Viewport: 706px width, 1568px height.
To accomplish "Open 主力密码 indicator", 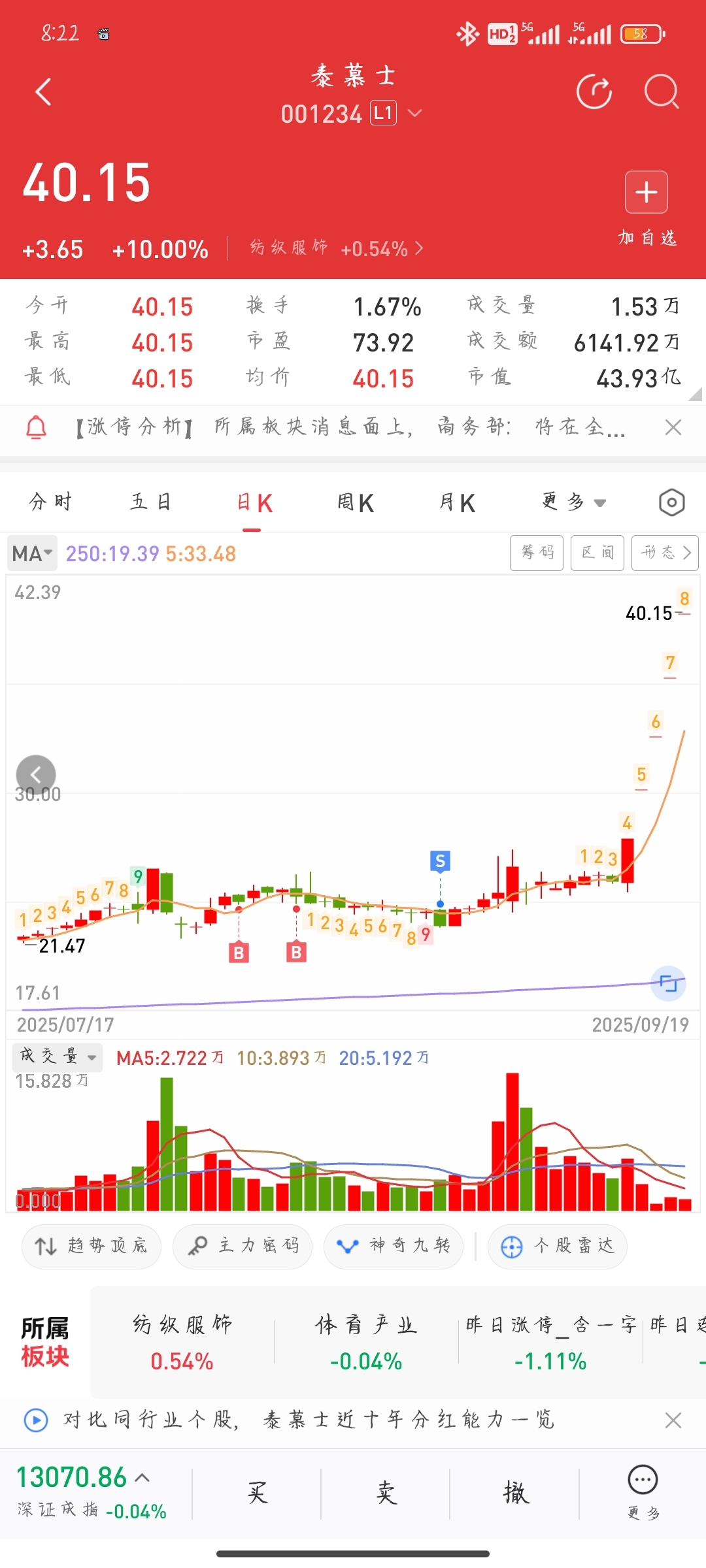I will pyautogui.click(x=242, y=1247).
